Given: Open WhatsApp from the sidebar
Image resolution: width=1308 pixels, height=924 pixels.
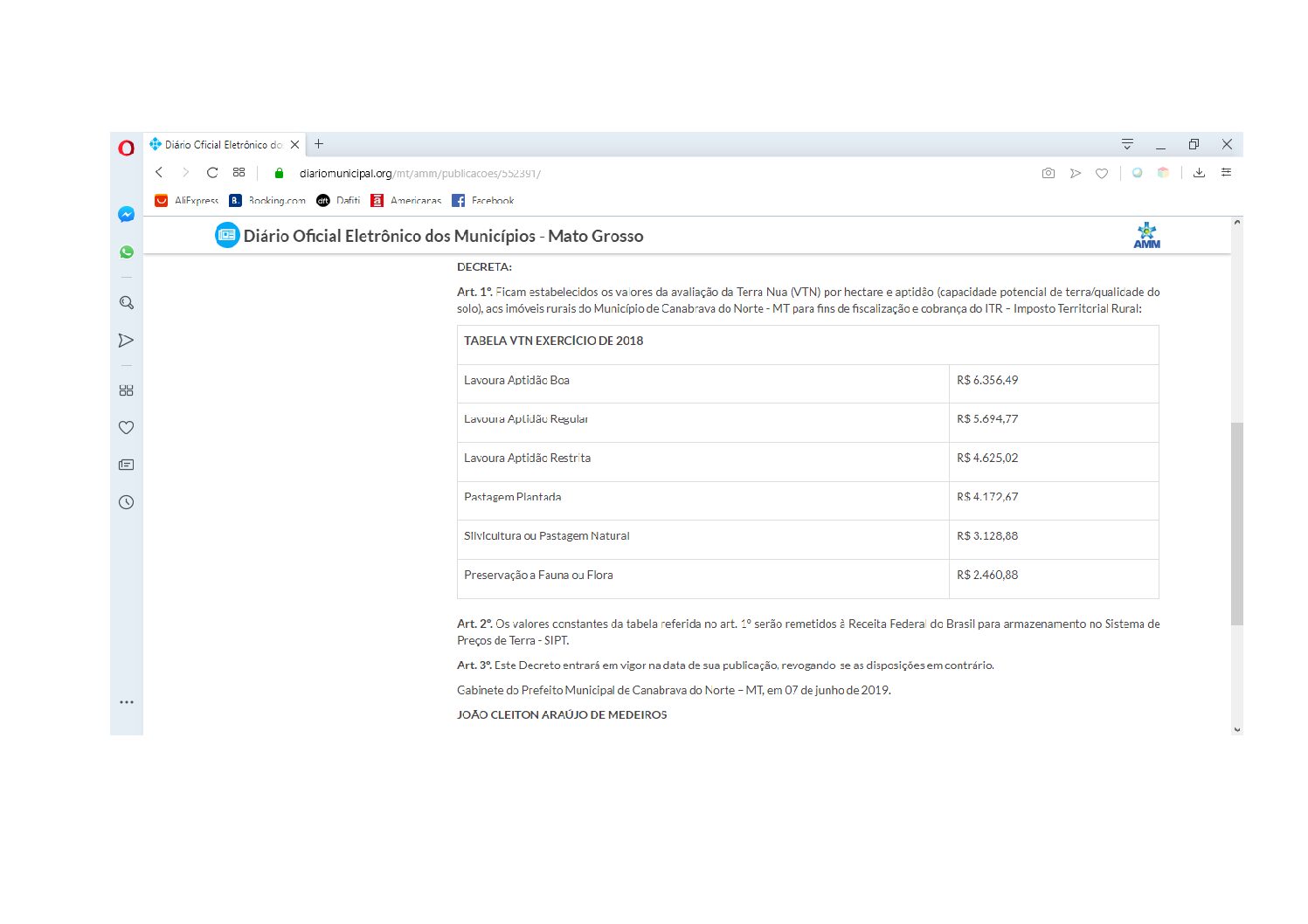Looking at the screenshot, I should coord(127,252).
